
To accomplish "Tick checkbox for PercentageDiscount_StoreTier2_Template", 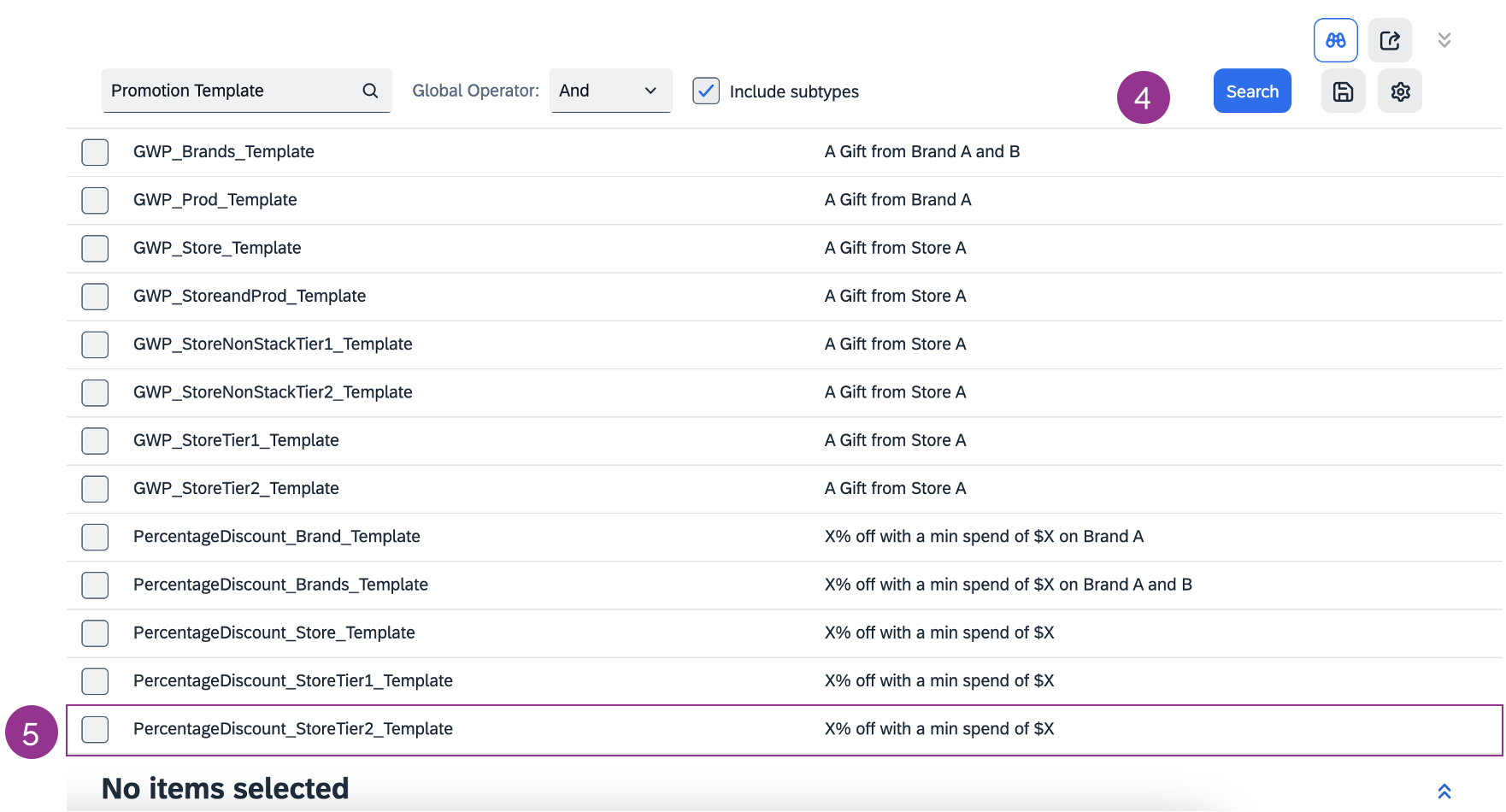I will [x=95, y=729].
